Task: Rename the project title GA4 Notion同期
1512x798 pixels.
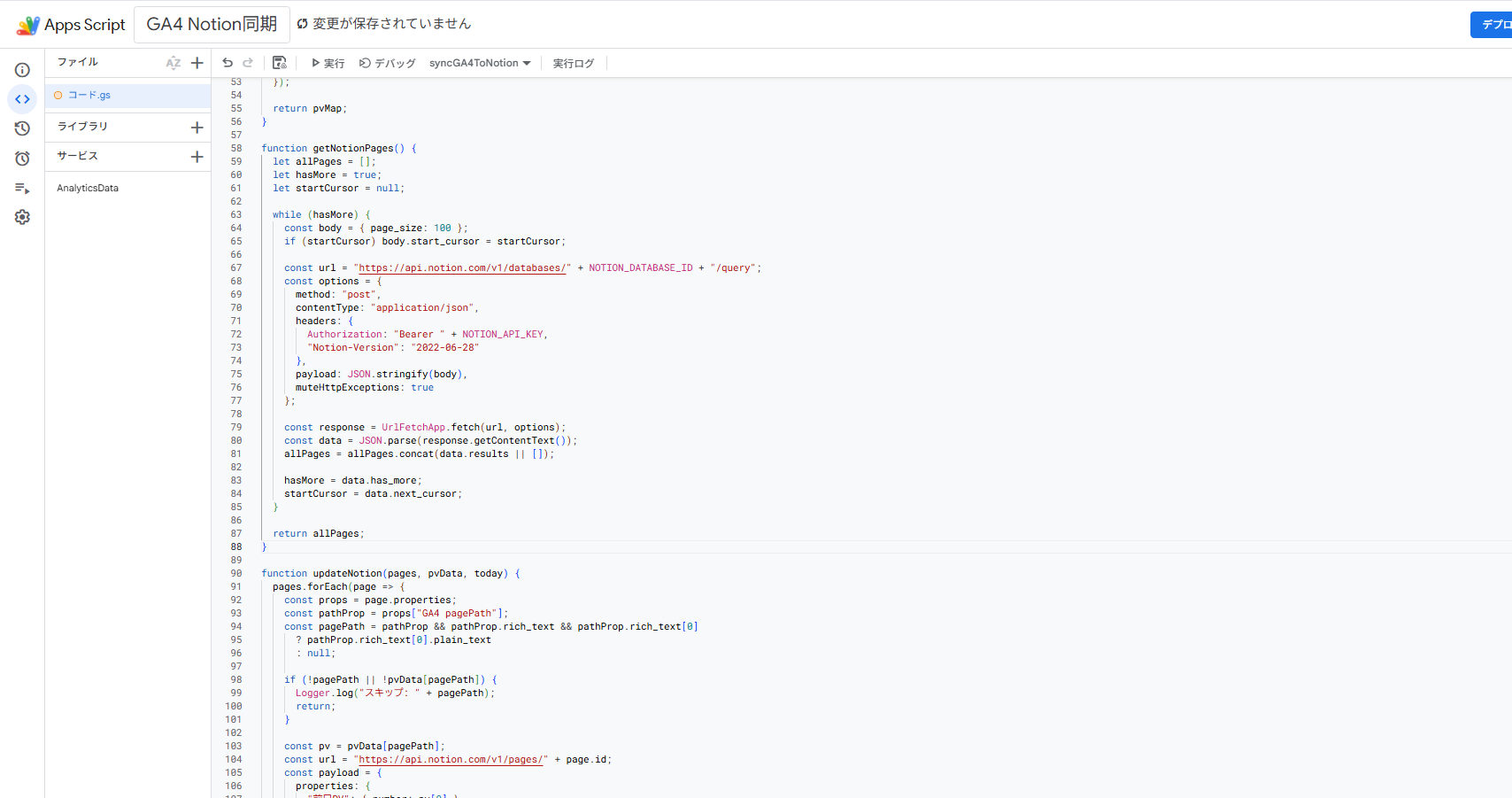Action: (x=212, y=25)
